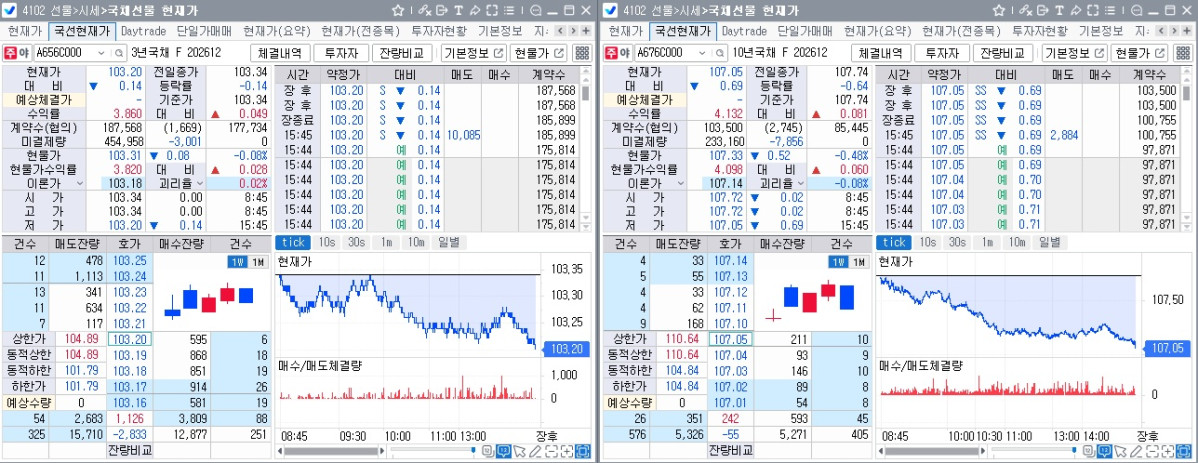Click the zoom slider under right chart
Viewport: 1198px width, 463px height.
coord(1035,450)
